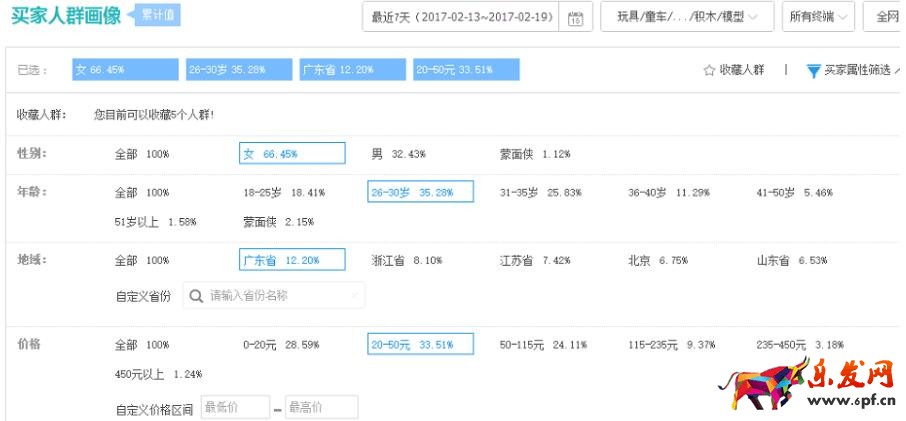Select 浙江省 8.10% region option
Image resolution: width=906 pixels, height=421 pixels.
(x=406, y=260)
